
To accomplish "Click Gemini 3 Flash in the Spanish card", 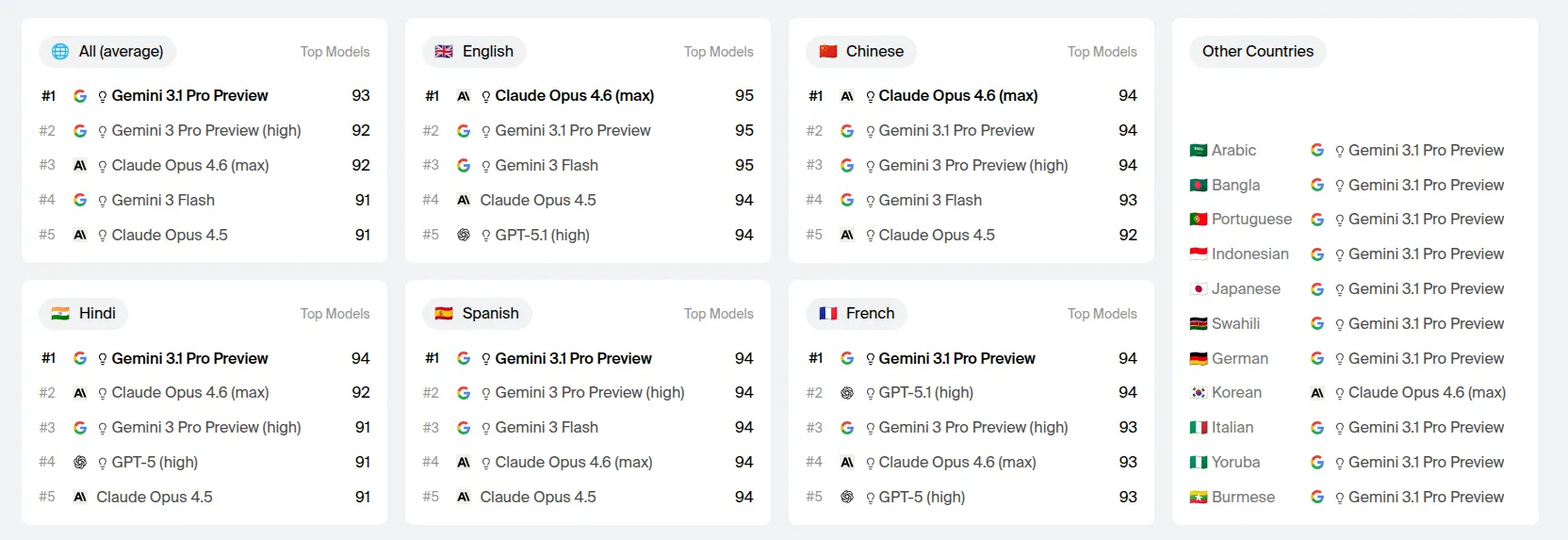I will [x=547, y=427].
